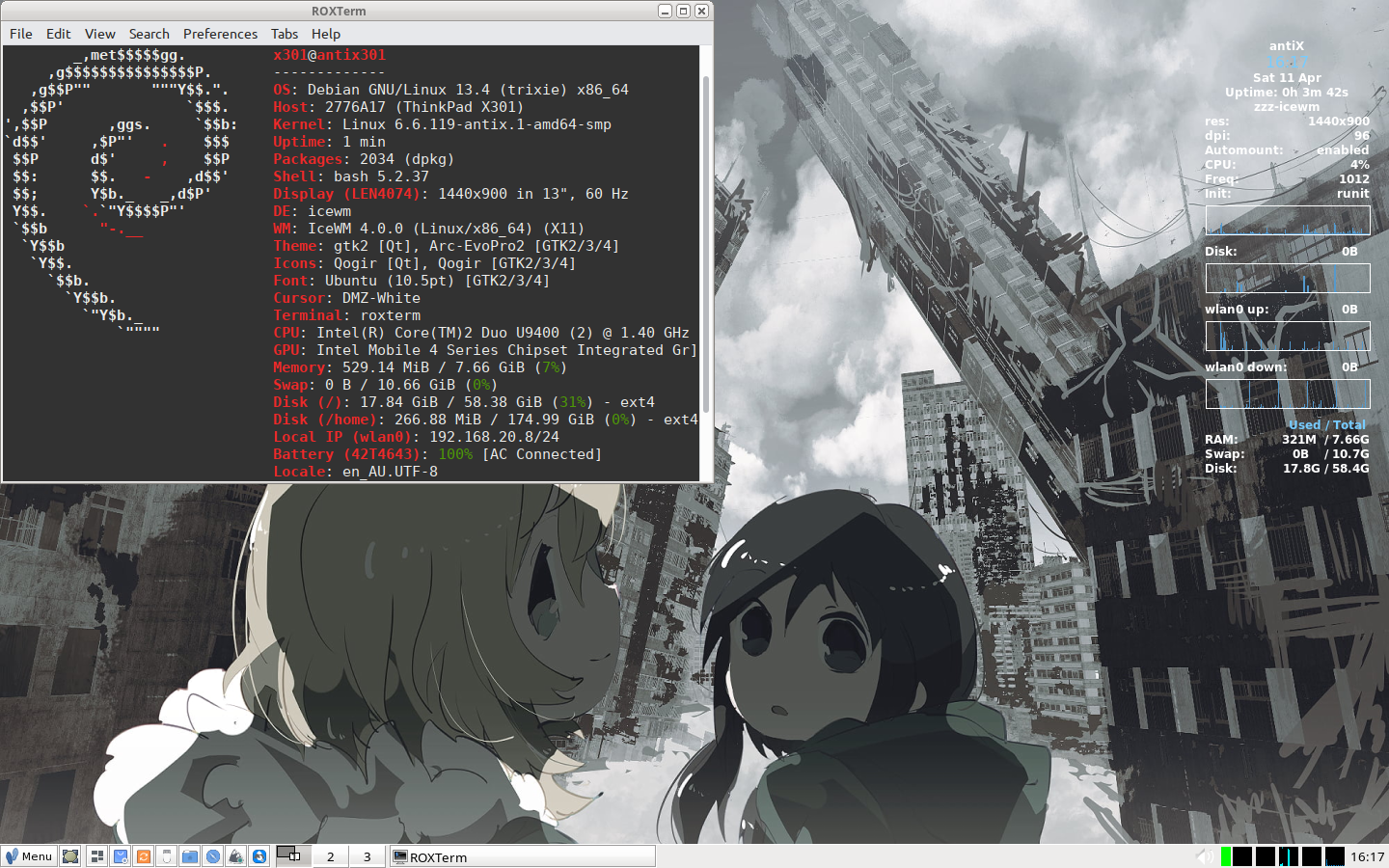Open the Help menu in ROXTerm

point(326,34)
